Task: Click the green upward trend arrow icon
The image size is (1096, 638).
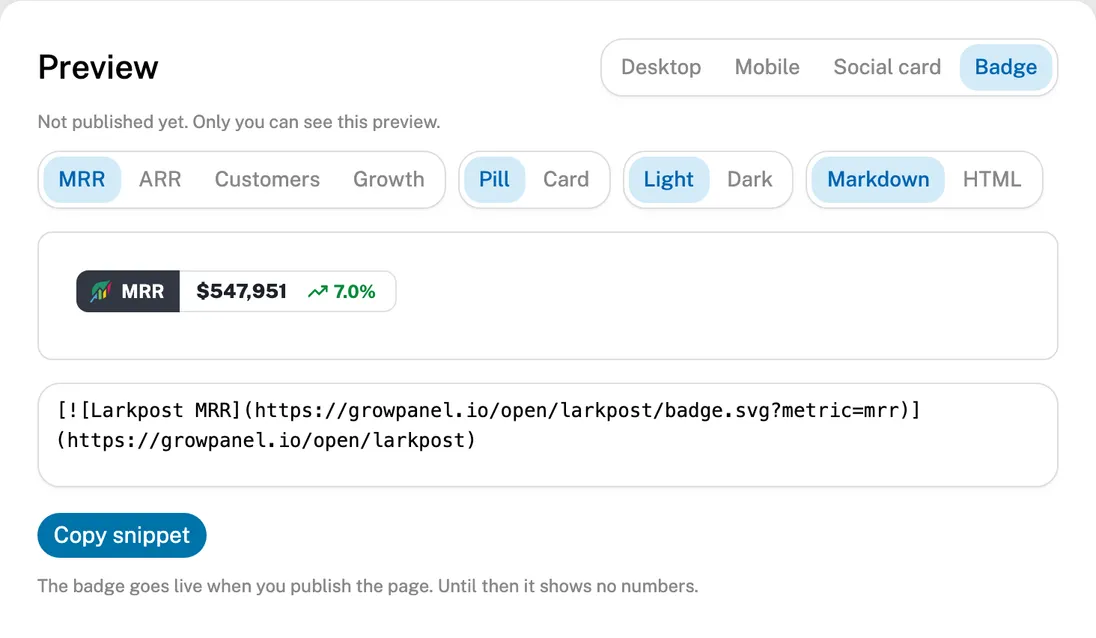Action: click(318, 291)
